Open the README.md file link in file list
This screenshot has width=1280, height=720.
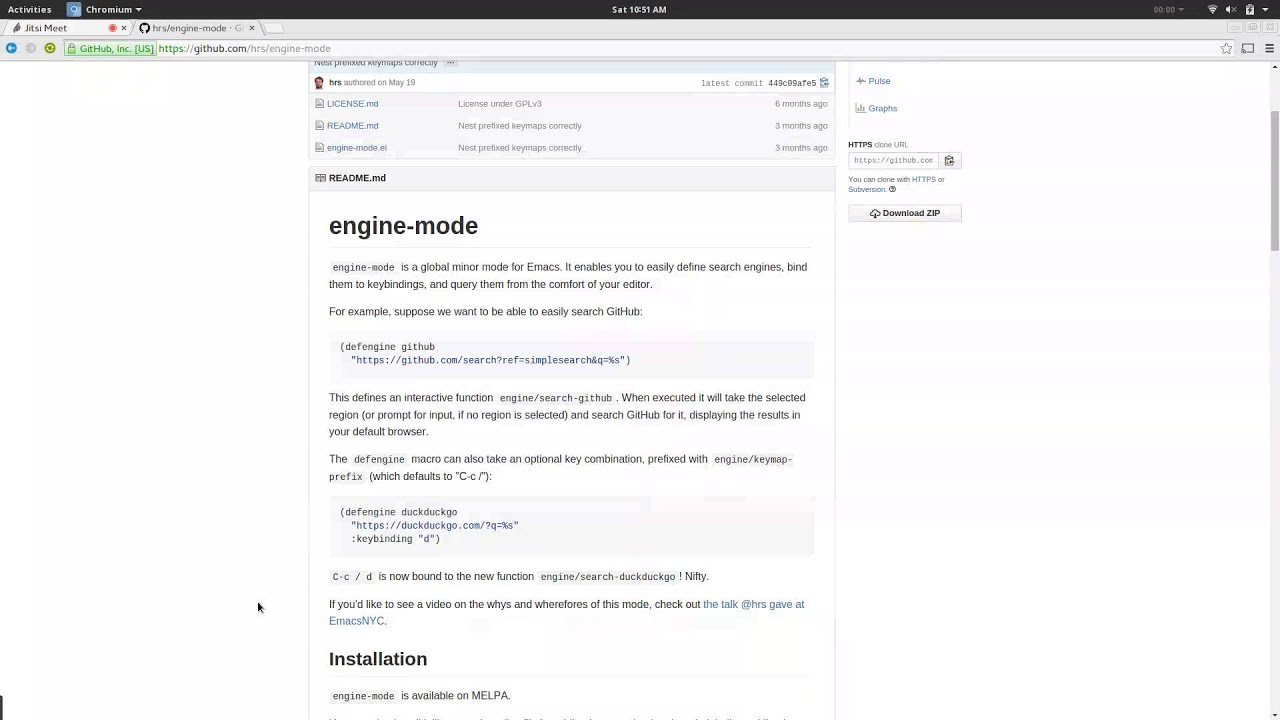click(352, 126)
